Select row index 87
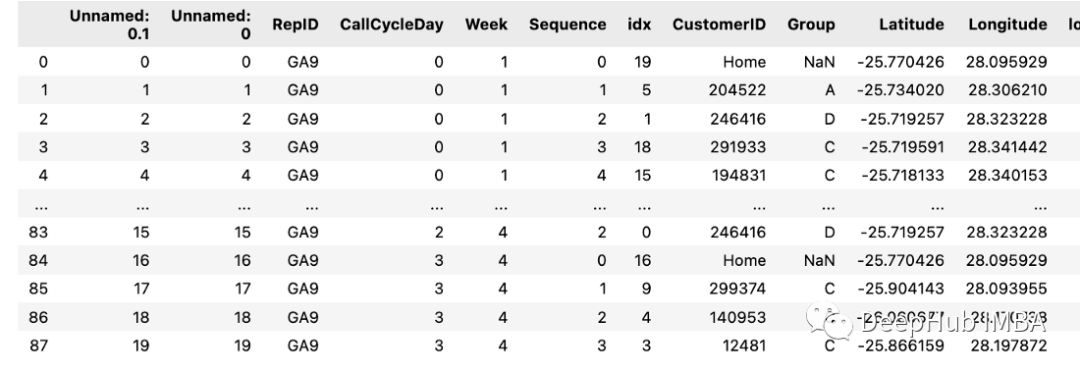Image resolution: width=1080 pixels, height=372 pixels. pos(39,344)
